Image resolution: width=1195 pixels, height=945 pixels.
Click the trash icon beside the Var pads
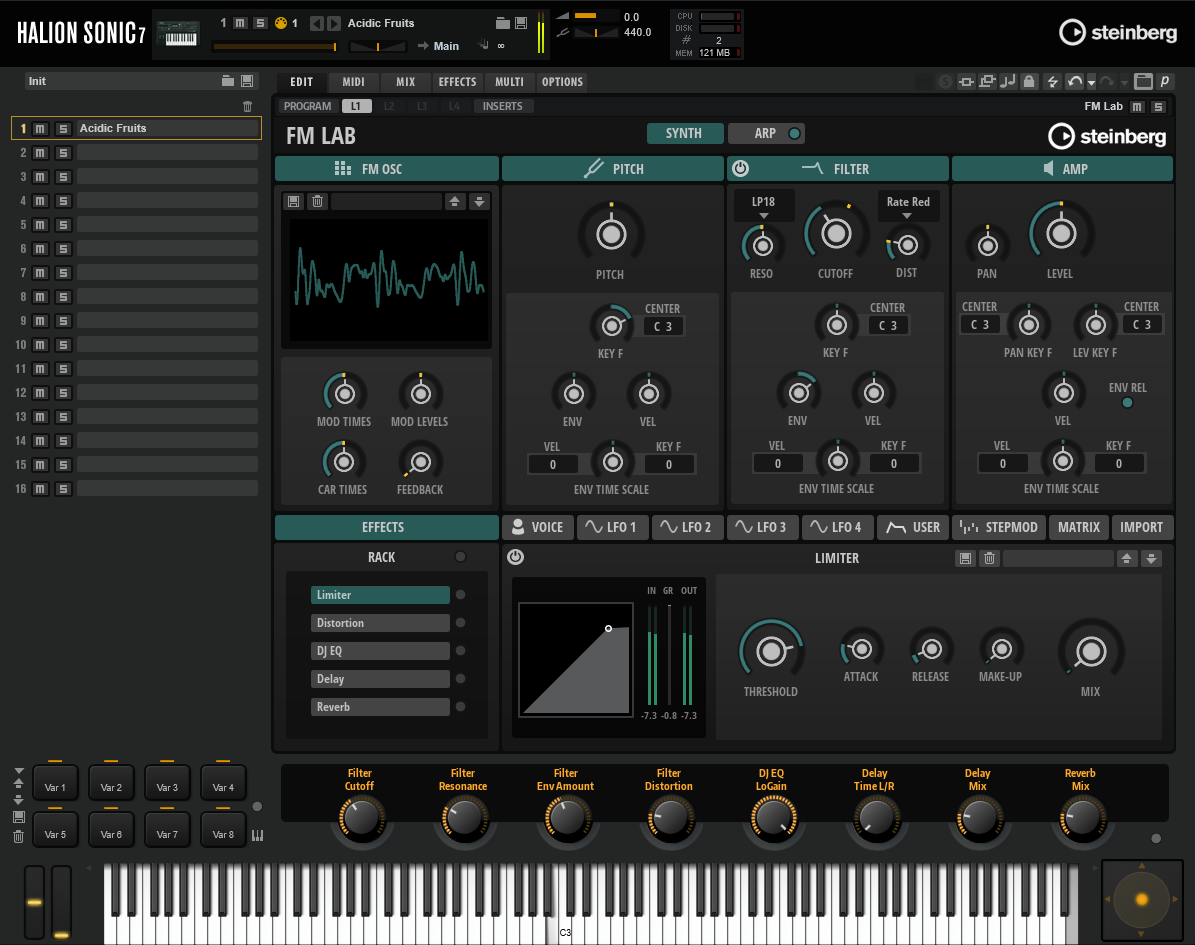tap(19, 837)
